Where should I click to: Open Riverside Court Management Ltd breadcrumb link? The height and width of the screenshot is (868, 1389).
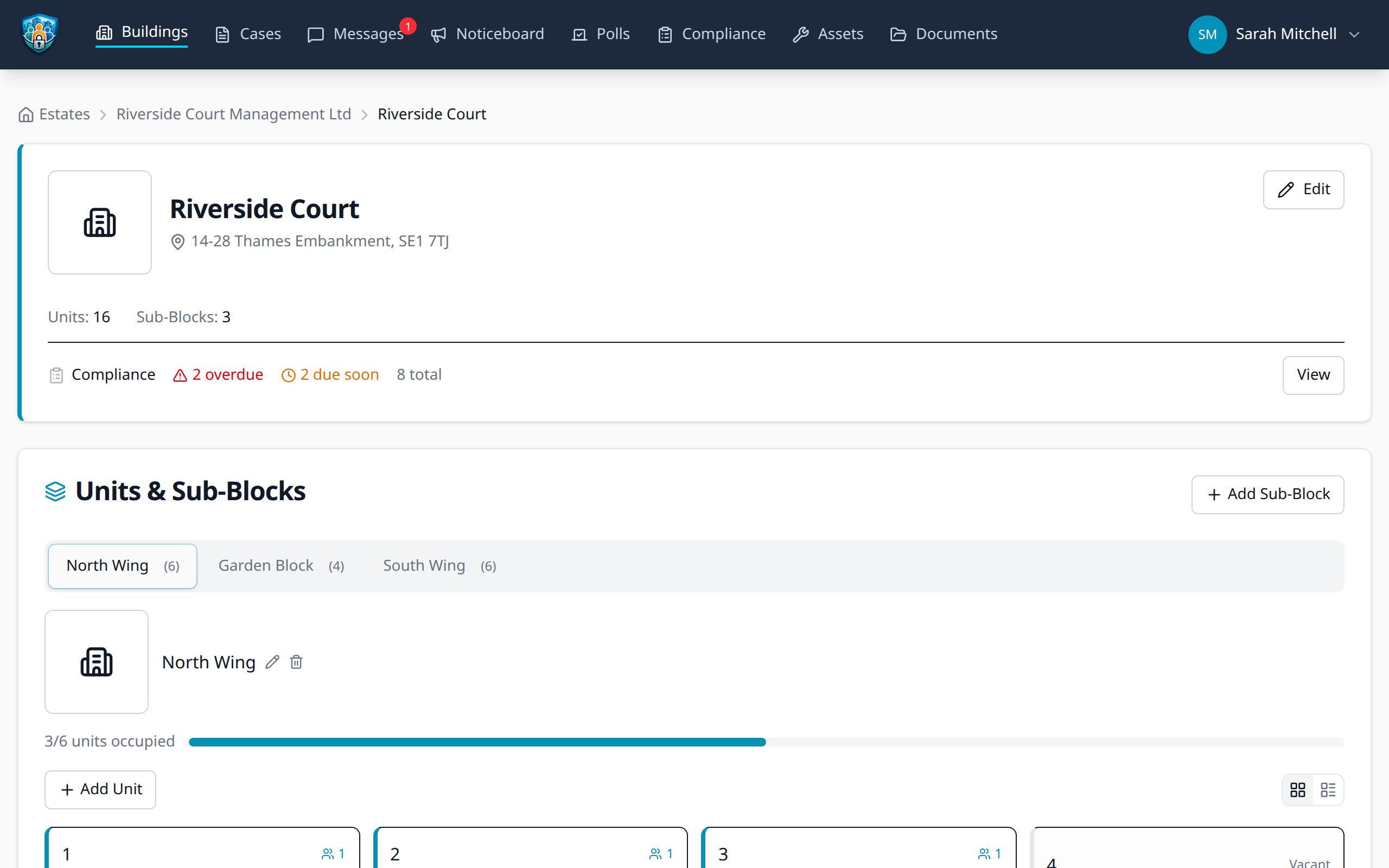[x=234, y=114]
